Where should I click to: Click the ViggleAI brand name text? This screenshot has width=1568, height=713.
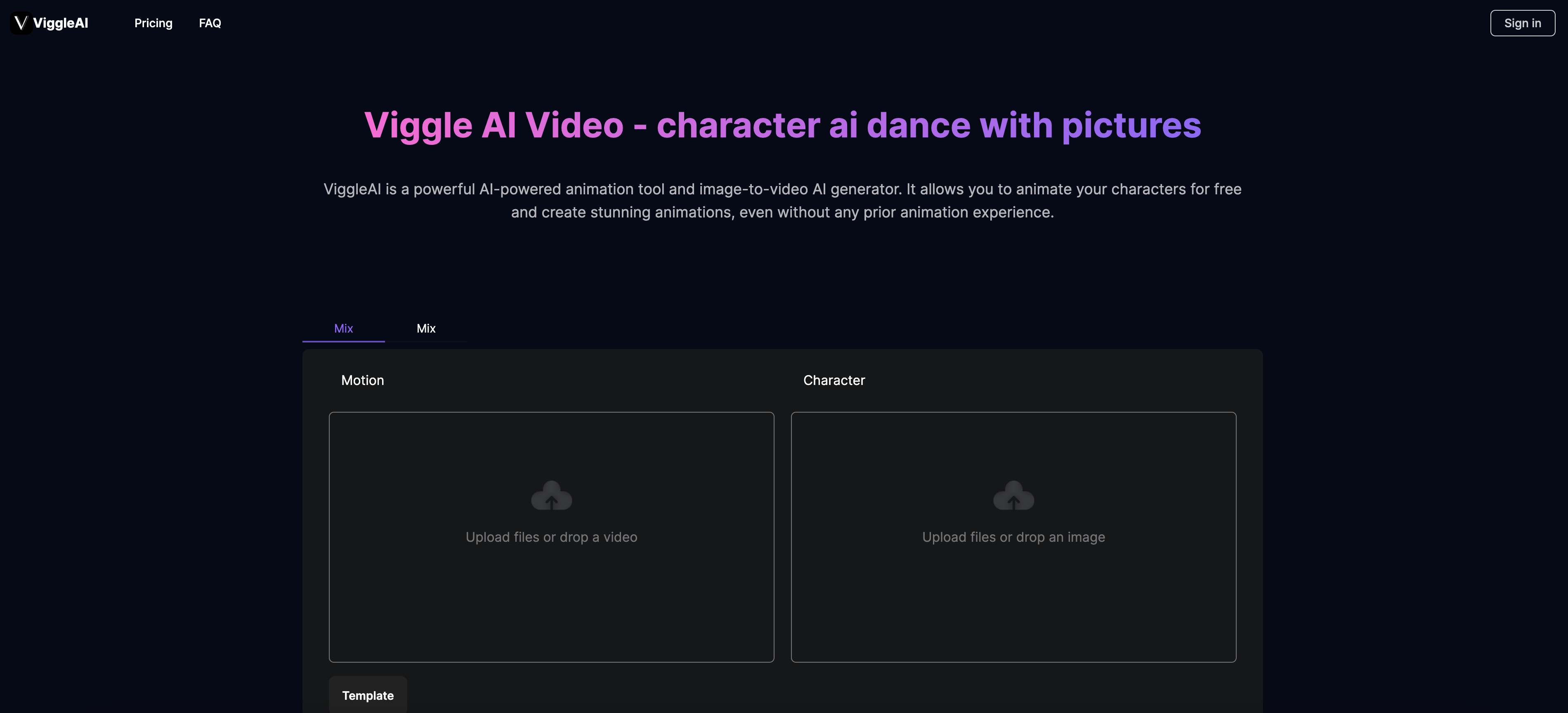click(x=60, y=23)
